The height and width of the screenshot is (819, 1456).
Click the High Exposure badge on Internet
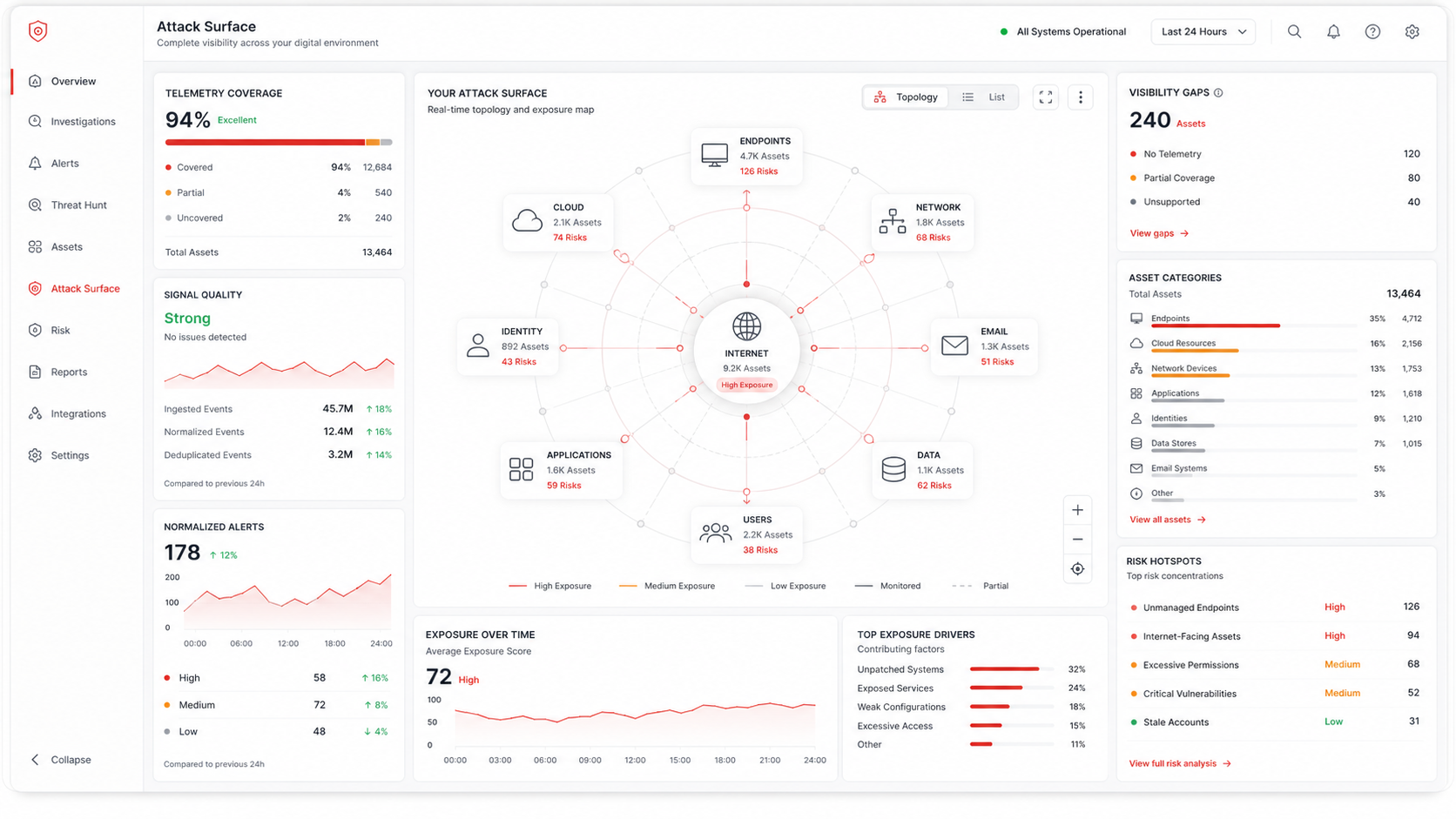pyautogui.click(x=746, y=385)
